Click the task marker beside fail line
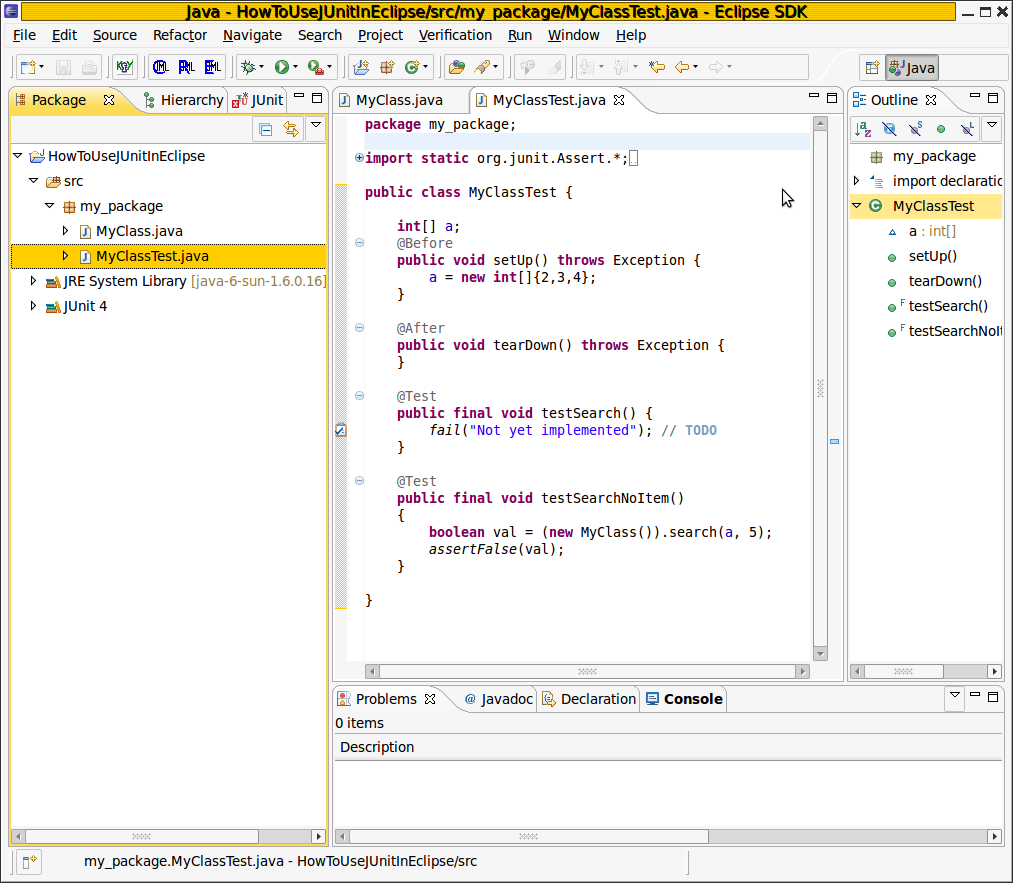The height and width of the screenshot is (883, 1013). click(x=341, y=430)
